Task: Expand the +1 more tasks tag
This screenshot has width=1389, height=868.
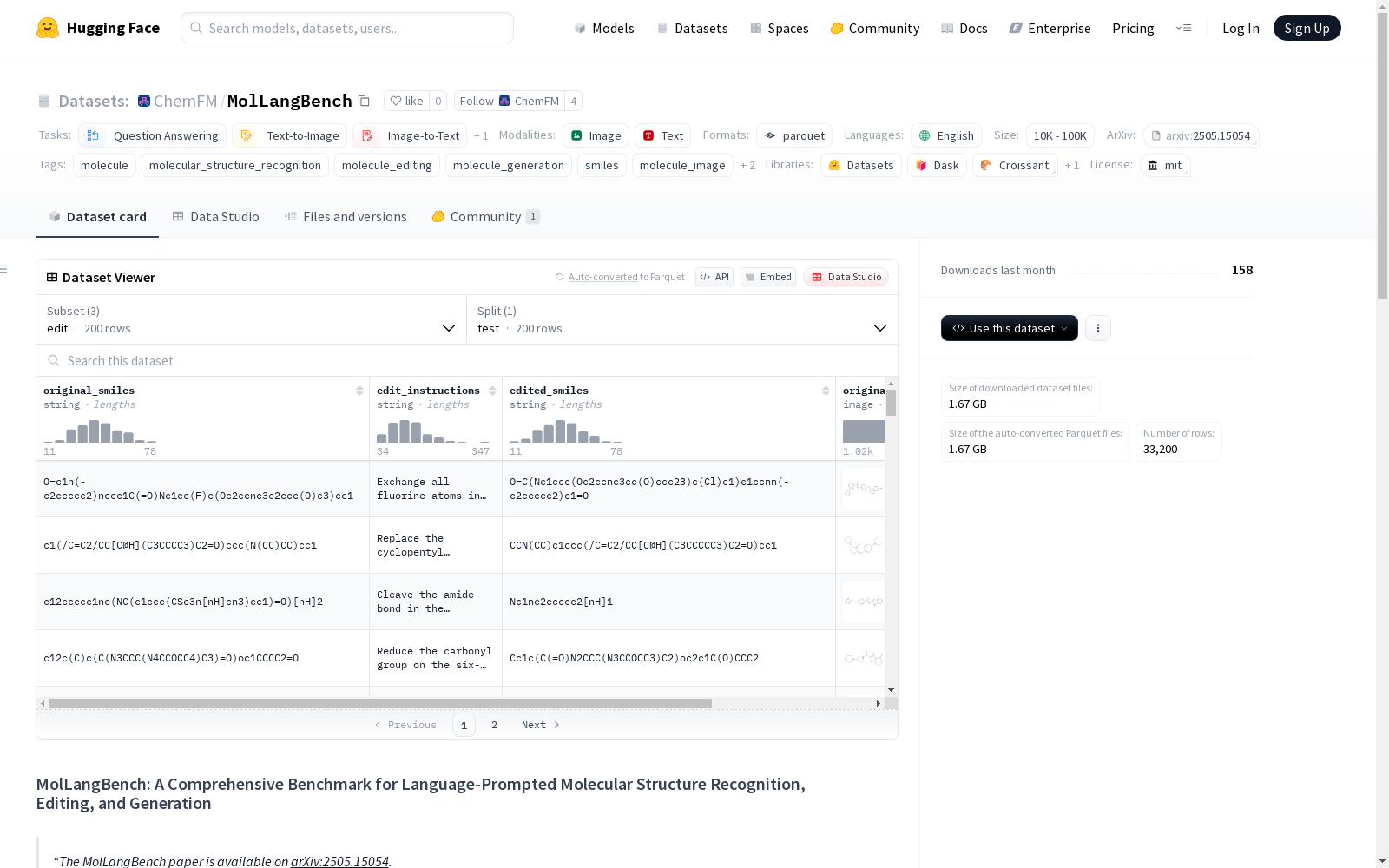Action: coord(481,136)
